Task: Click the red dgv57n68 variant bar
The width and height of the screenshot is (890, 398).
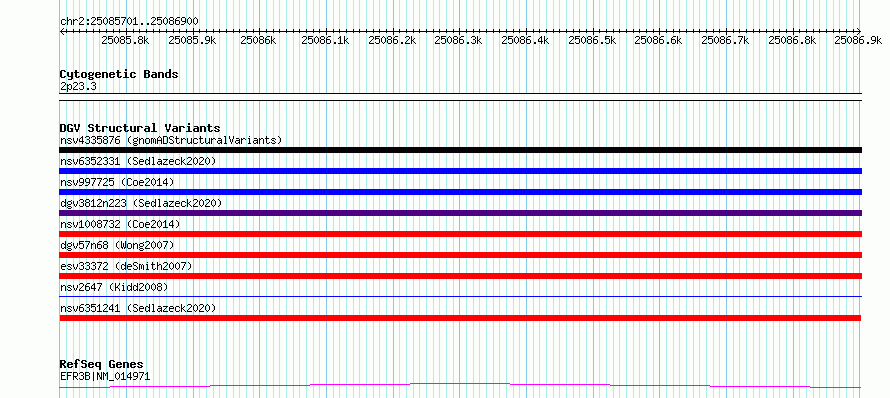Action: 461,255
